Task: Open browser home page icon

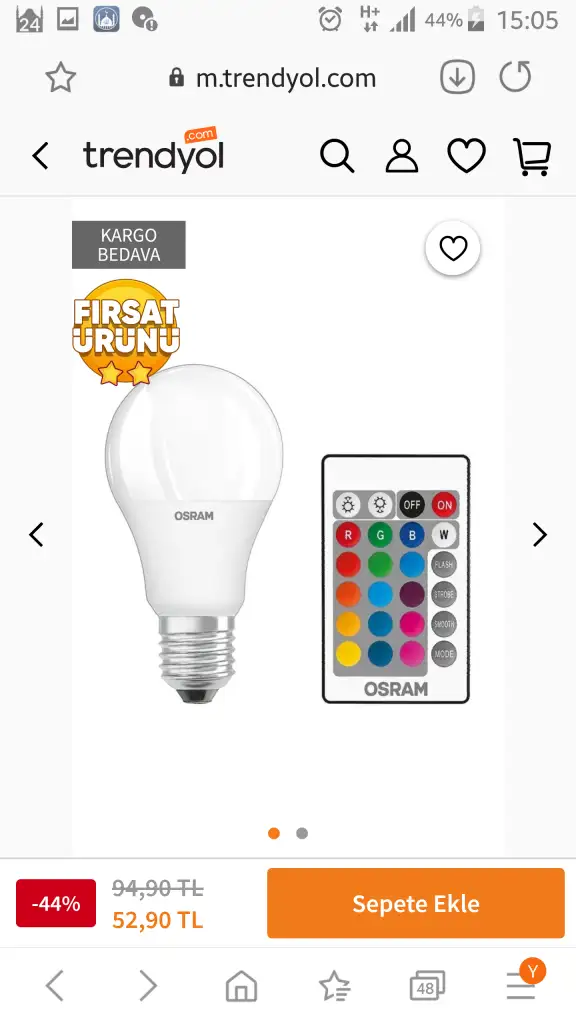Action: 241,985
